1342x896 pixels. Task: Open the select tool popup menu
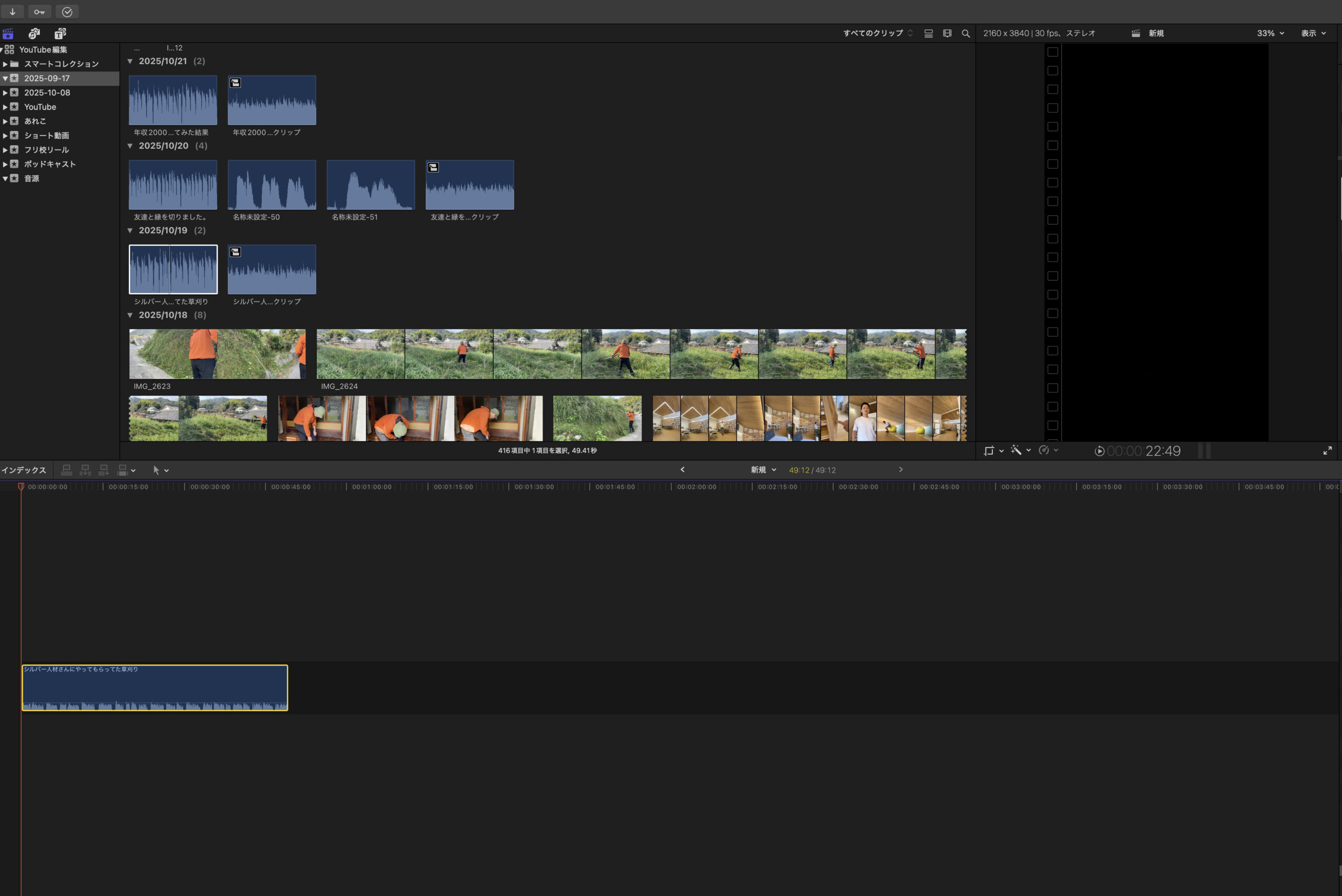[x=160, y=469]
